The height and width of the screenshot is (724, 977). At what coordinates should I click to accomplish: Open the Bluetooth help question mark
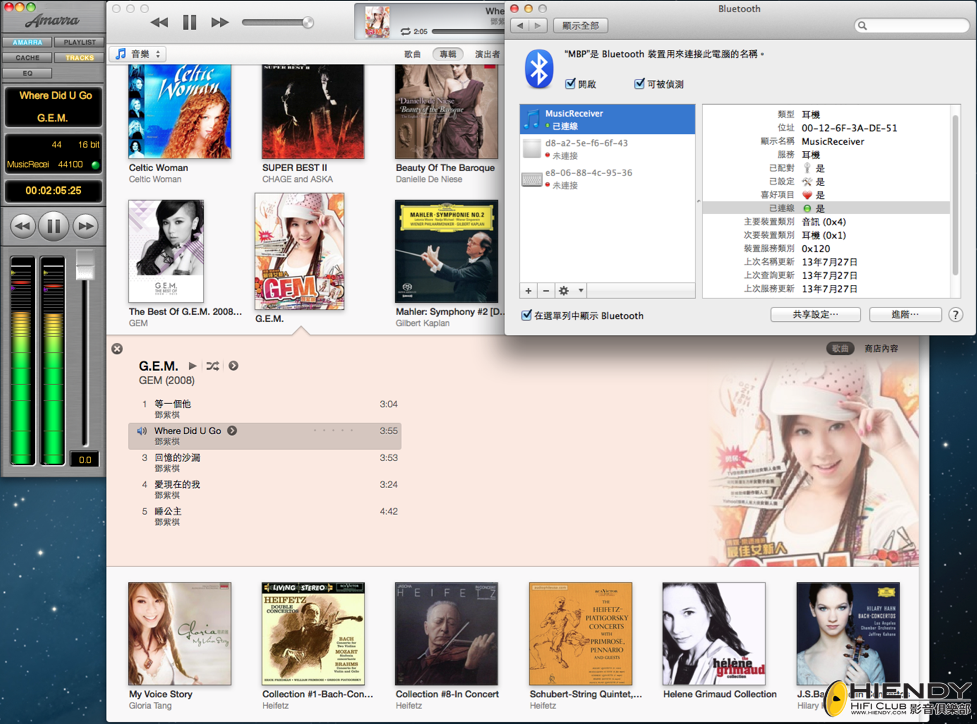(955, 315)
